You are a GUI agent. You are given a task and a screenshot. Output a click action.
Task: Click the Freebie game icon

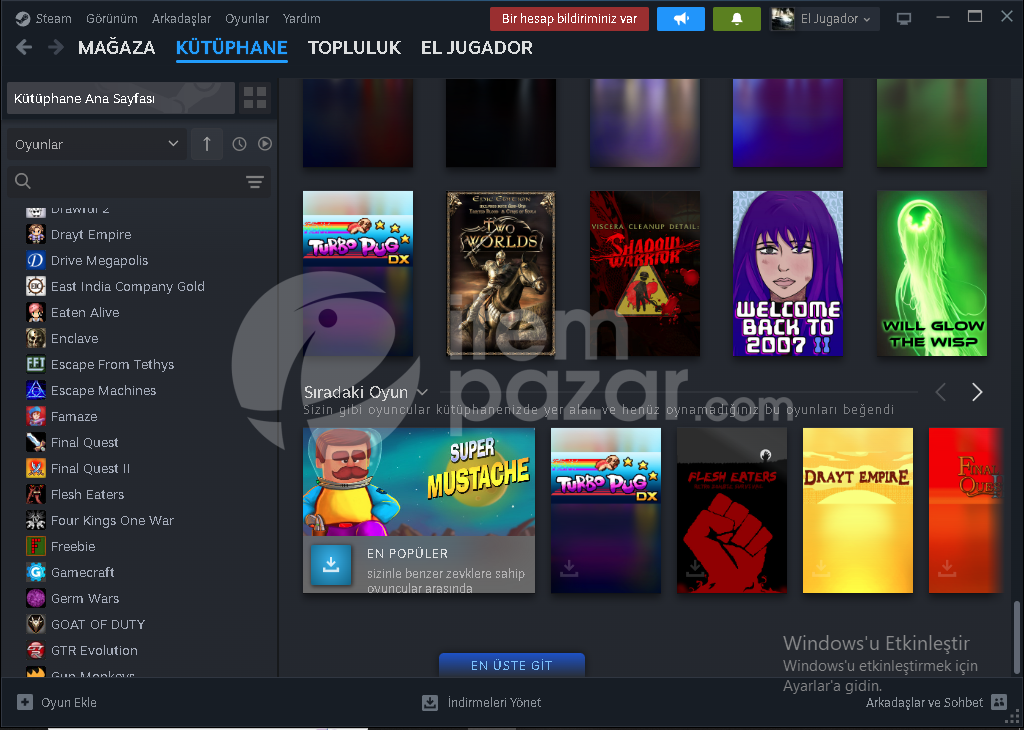coord(35,546)
